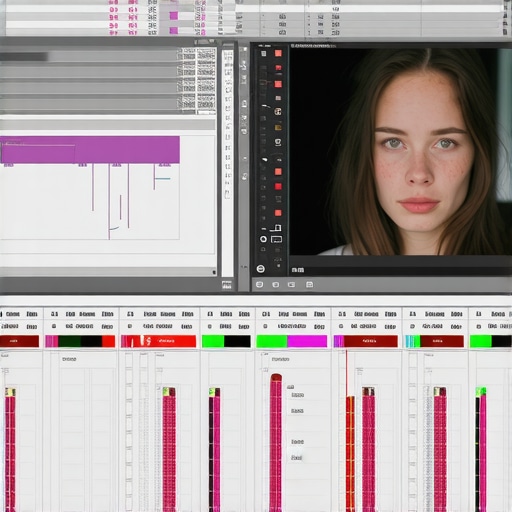Viewport: 512px width, 512px height.
Task: Select the bright red channel color strip
Action: (158, 341)
